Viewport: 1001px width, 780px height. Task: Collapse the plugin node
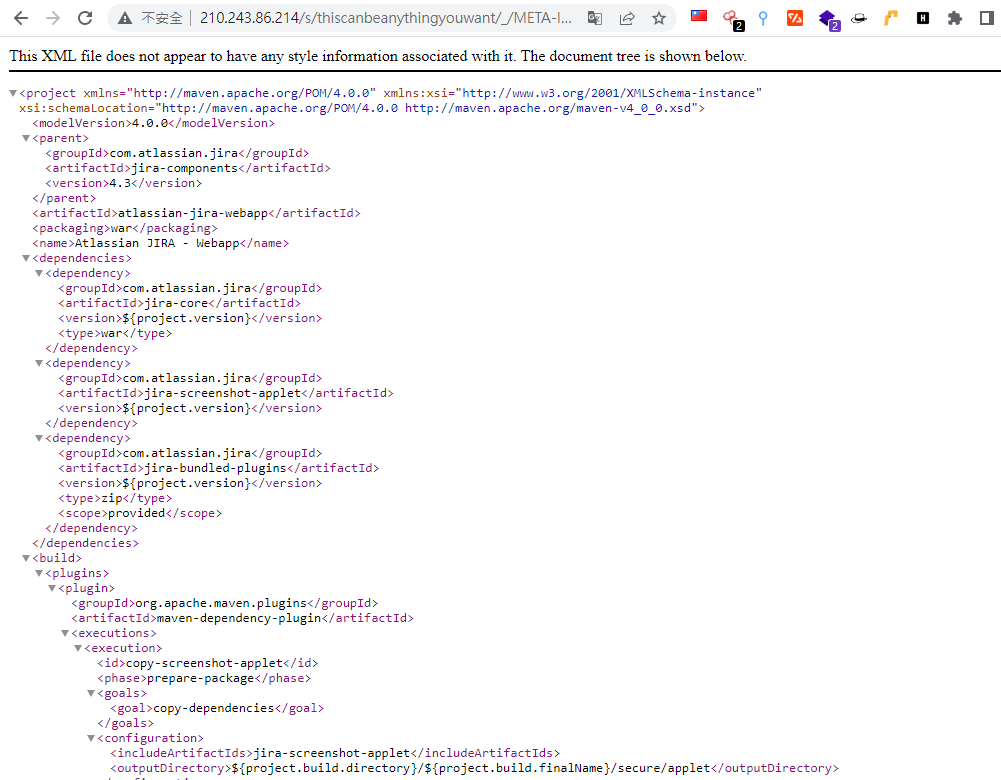(x=52, y=588)
